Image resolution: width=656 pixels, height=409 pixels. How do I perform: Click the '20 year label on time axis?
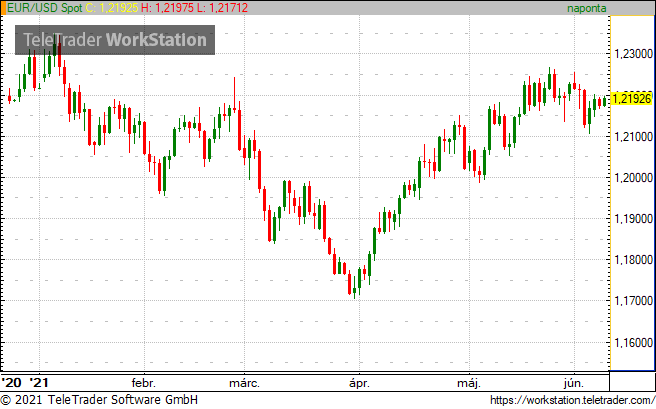point(11,382)
